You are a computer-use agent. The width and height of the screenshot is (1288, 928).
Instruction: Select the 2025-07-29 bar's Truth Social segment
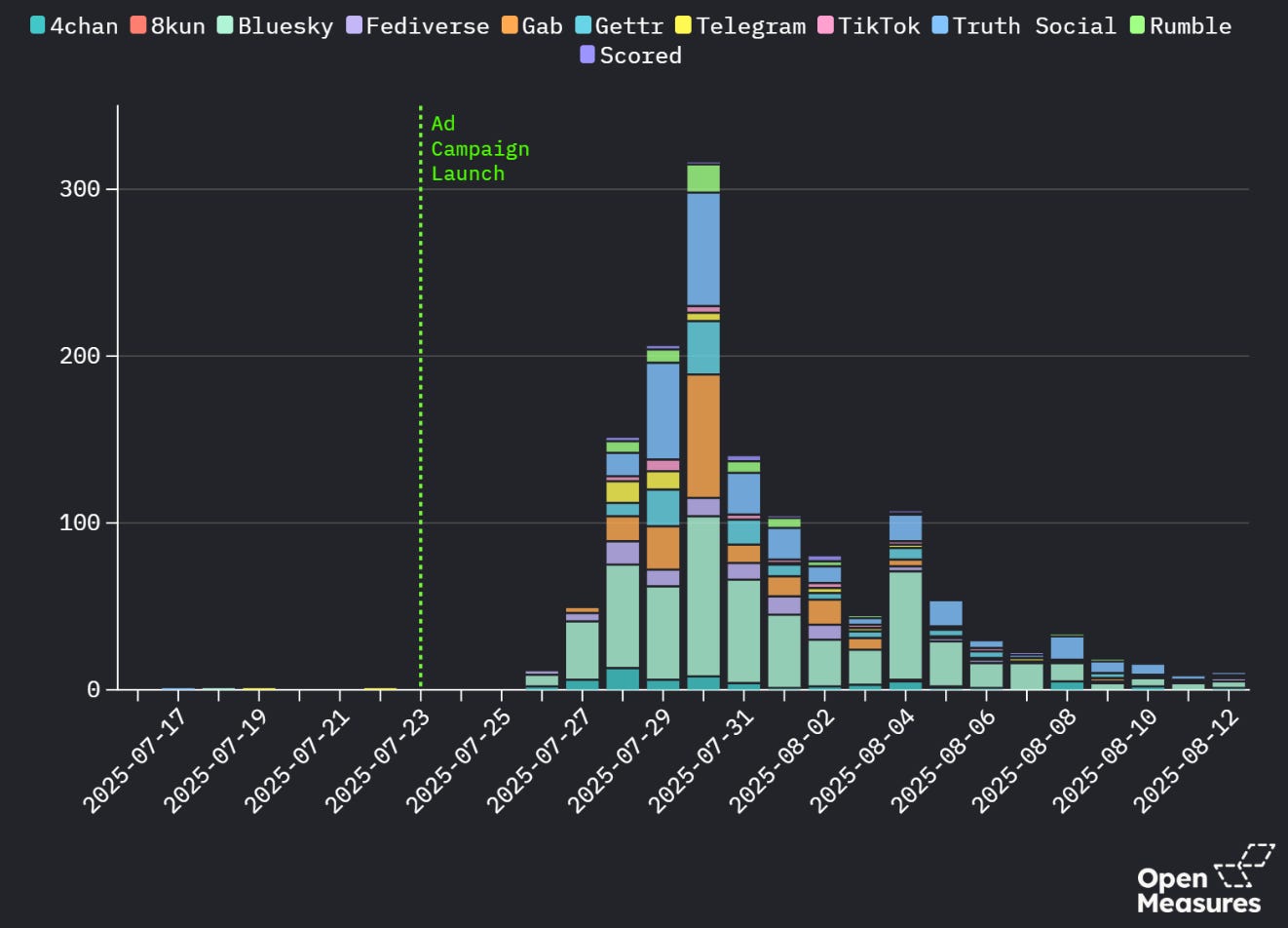[x=663, y=410]
